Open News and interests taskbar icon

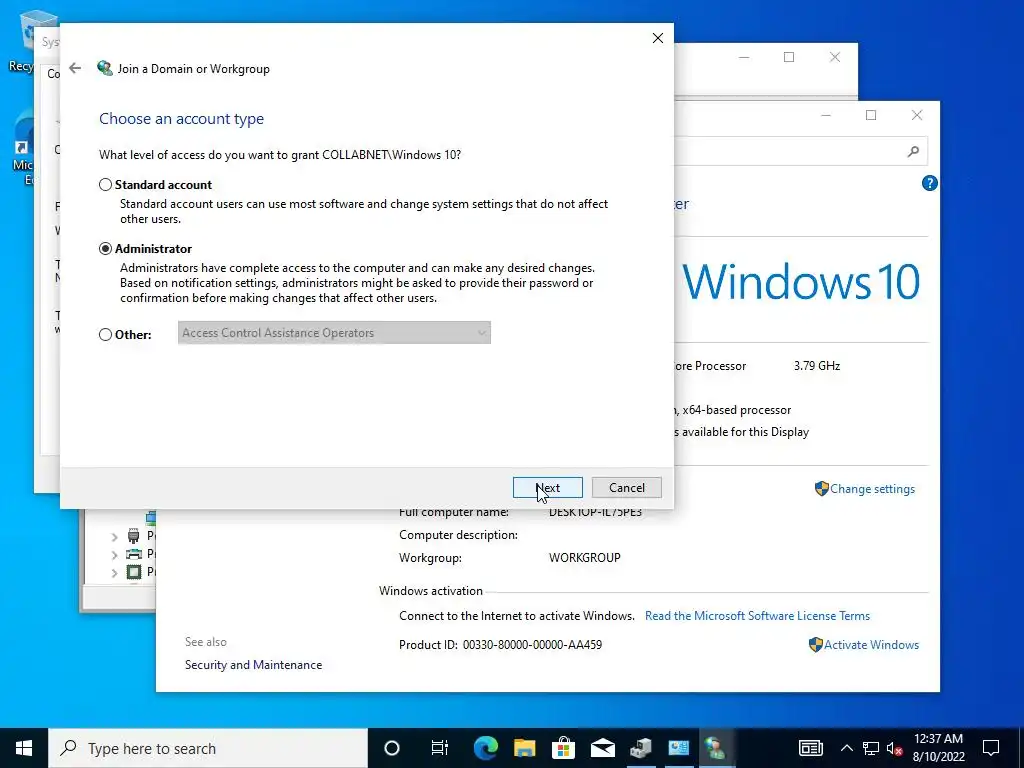[810, 748]
